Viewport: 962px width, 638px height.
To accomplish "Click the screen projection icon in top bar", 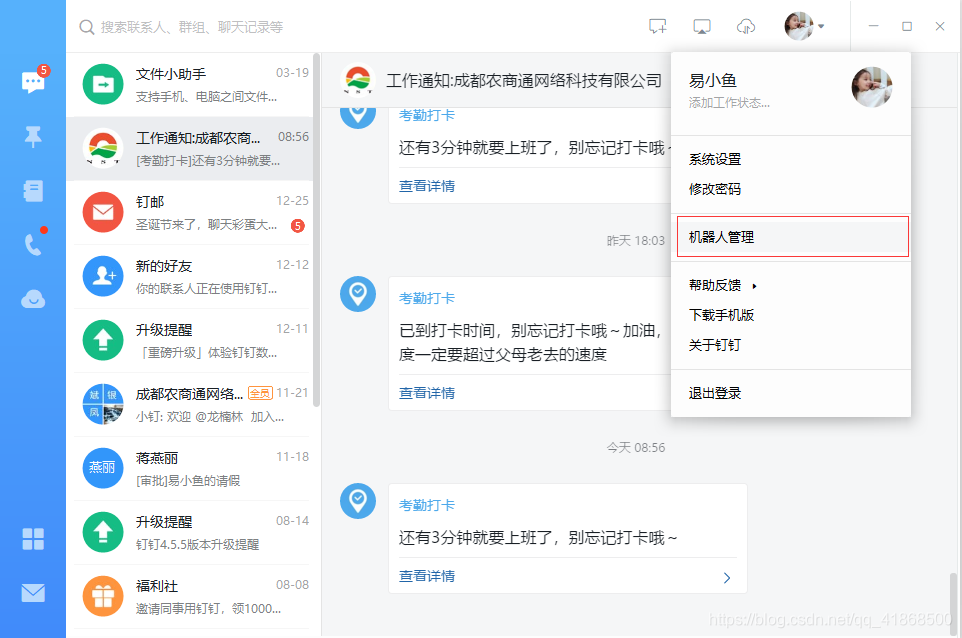I will (702, 26).
